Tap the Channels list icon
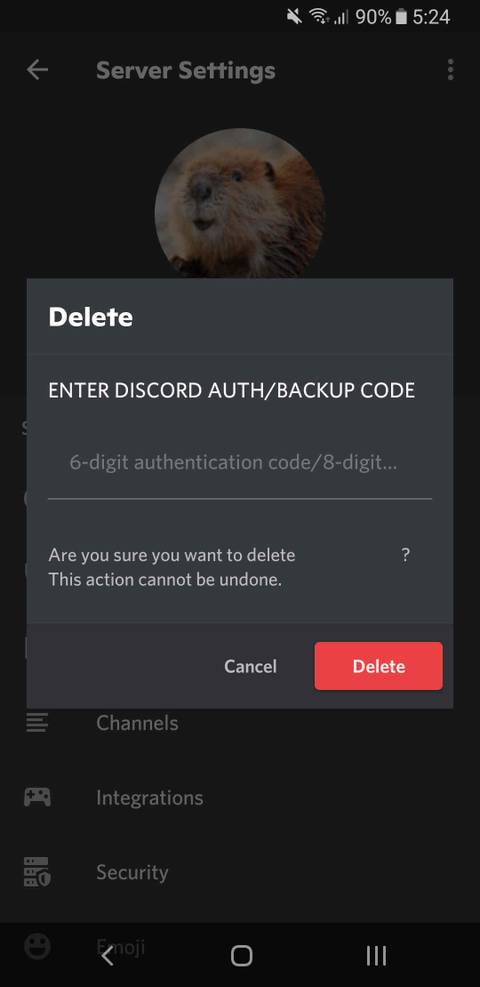Screen dimensions: 480x987 pos(37,723)
